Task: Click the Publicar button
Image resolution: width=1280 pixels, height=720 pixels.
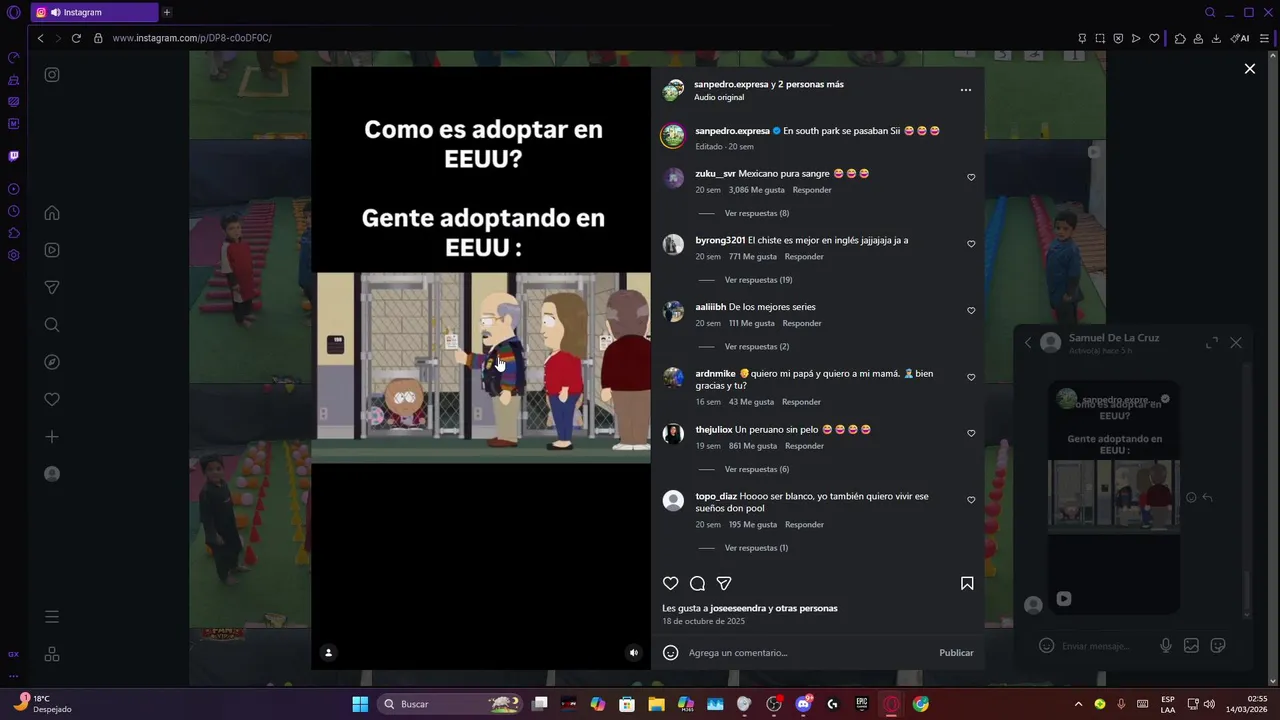Action: click(x=956, y=653)
